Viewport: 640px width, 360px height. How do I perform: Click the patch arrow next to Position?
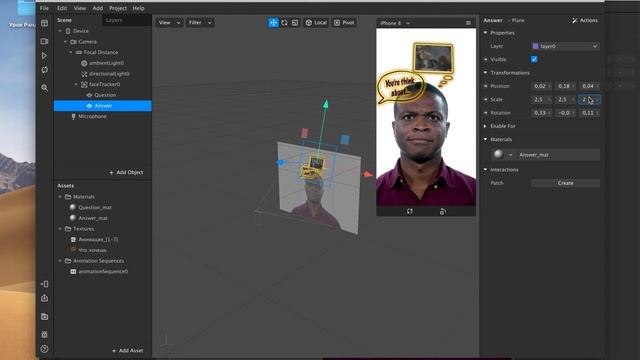(x=486, y=86)
